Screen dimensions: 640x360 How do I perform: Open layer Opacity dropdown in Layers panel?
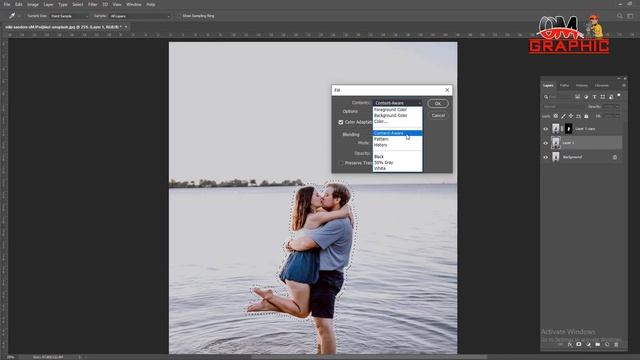pos(611,107)
